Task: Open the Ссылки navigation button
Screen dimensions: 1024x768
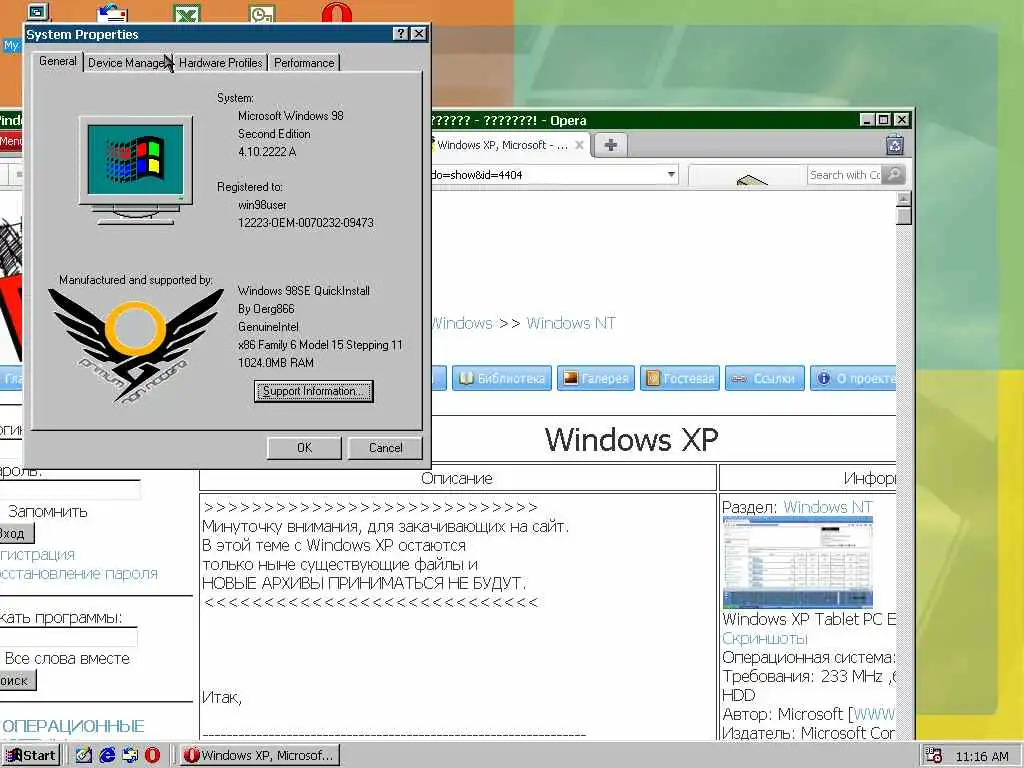Action: click(764, 378)
